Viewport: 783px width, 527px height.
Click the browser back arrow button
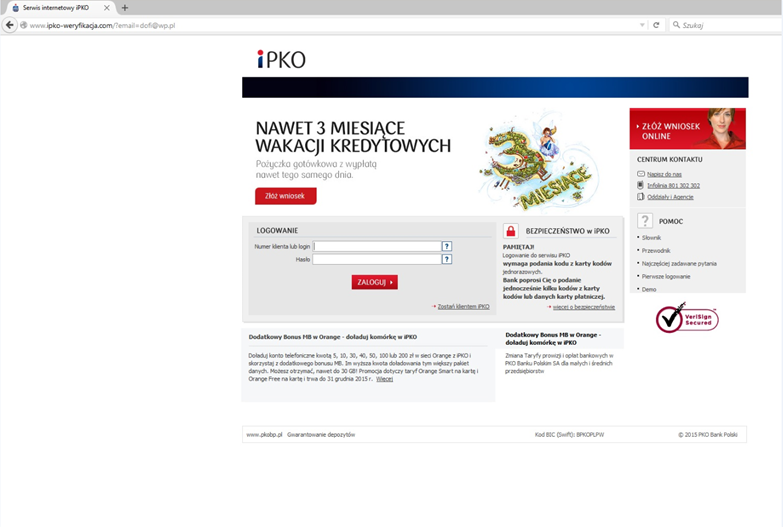point(10,25)
